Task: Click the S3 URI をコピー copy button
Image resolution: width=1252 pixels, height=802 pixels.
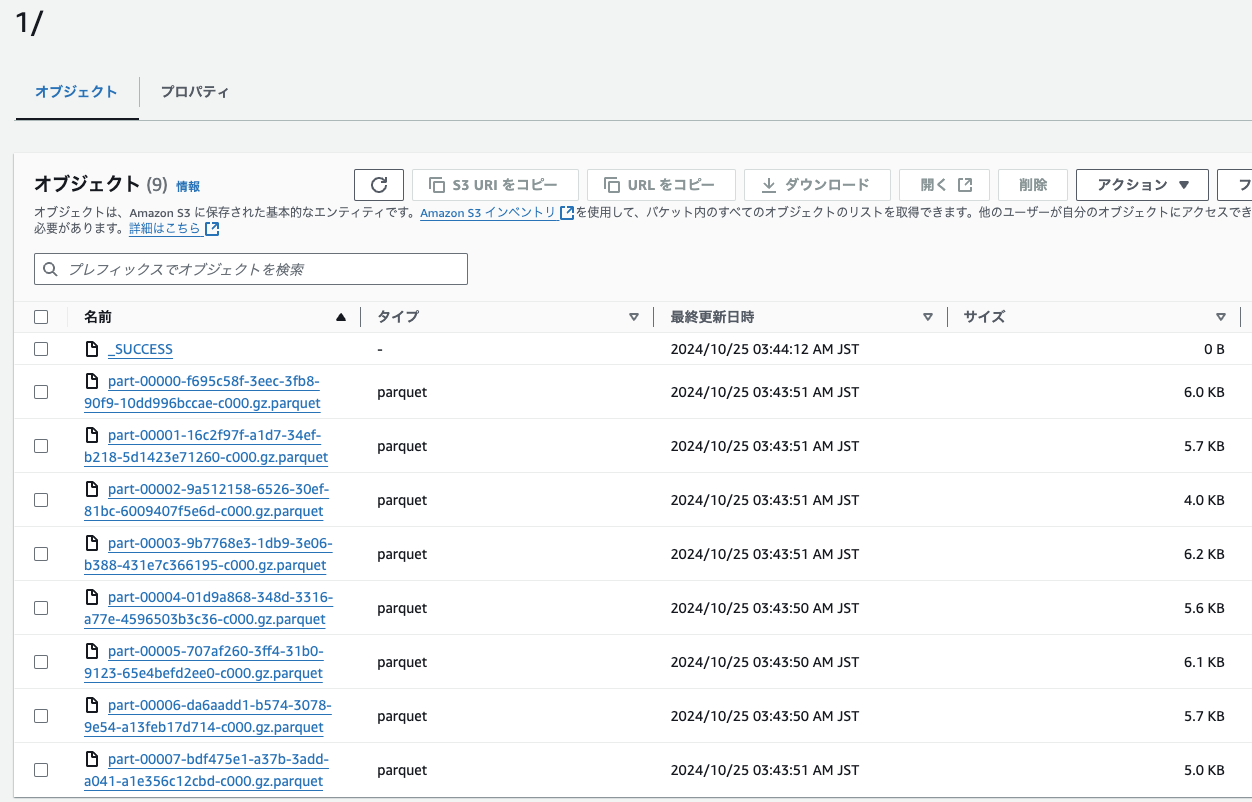Action: coord(495,185)
